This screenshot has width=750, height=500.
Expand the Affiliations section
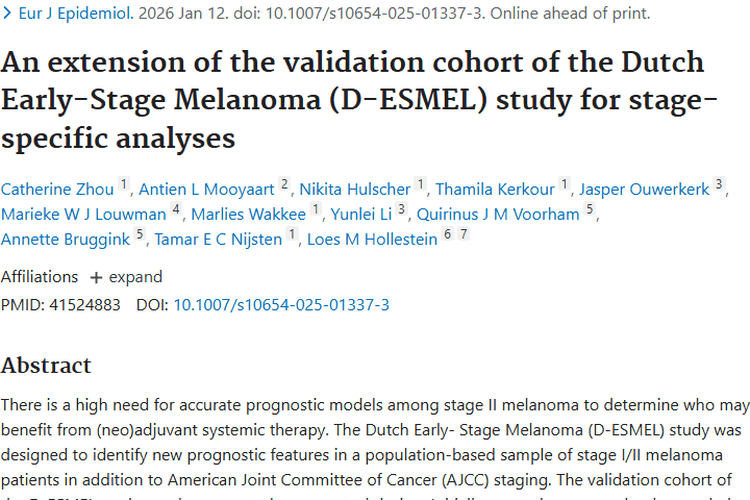point(126,277)
